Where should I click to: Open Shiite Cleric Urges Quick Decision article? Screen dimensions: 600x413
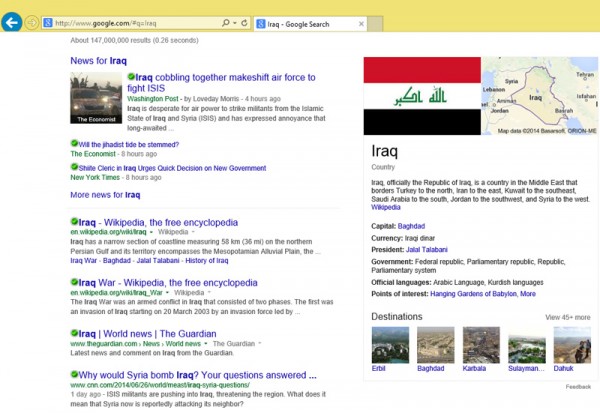click(x=172, y=168)
